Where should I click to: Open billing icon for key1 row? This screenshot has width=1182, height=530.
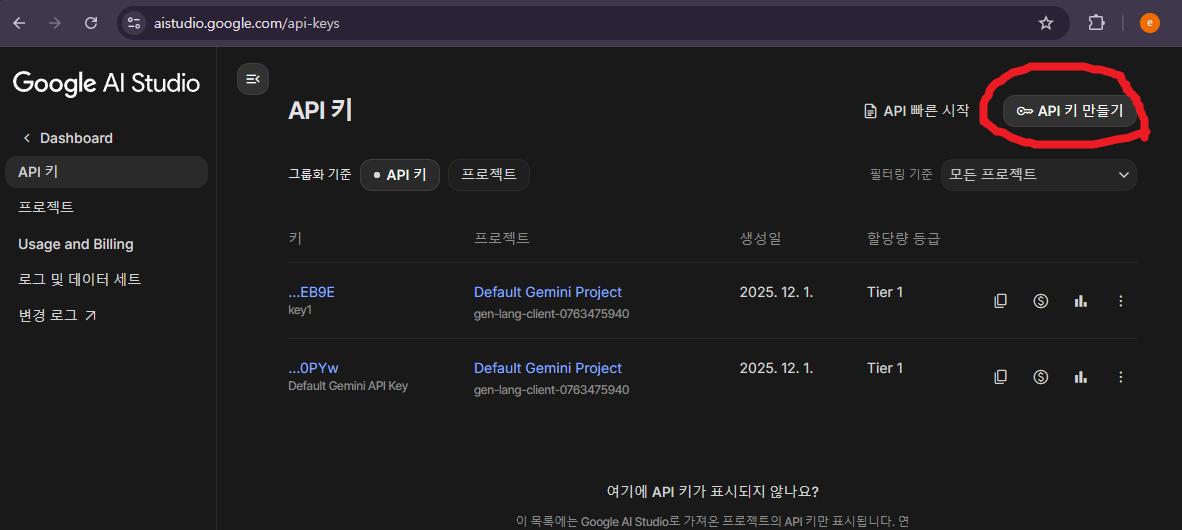click(x=1040, y=301)
